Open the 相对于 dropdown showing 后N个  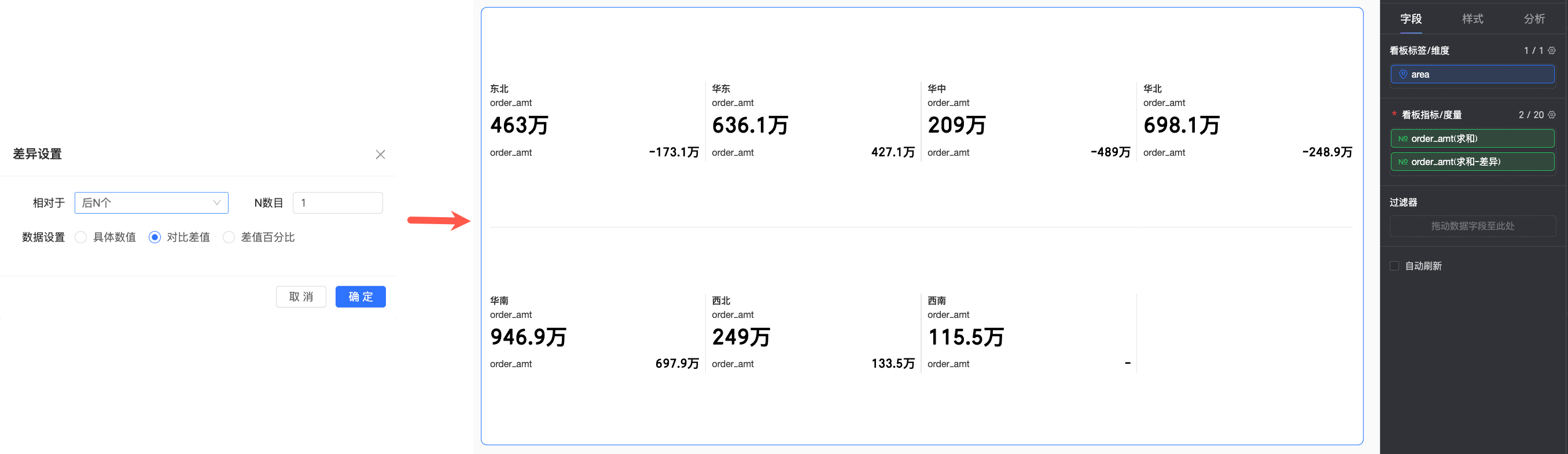152,203
